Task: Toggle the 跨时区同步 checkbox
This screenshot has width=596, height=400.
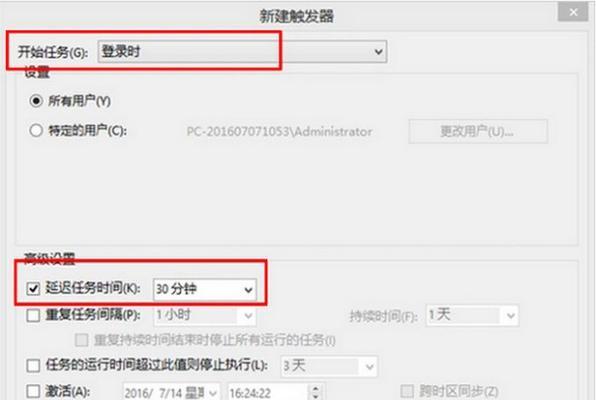Action: pos(407,391)
